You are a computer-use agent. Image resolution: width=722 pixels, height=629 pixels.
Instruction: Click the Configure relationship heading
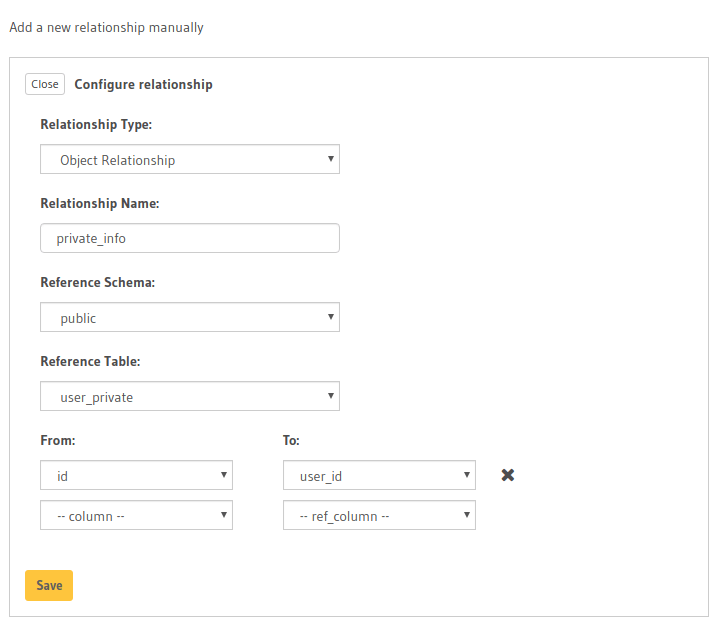coord(143,85)
